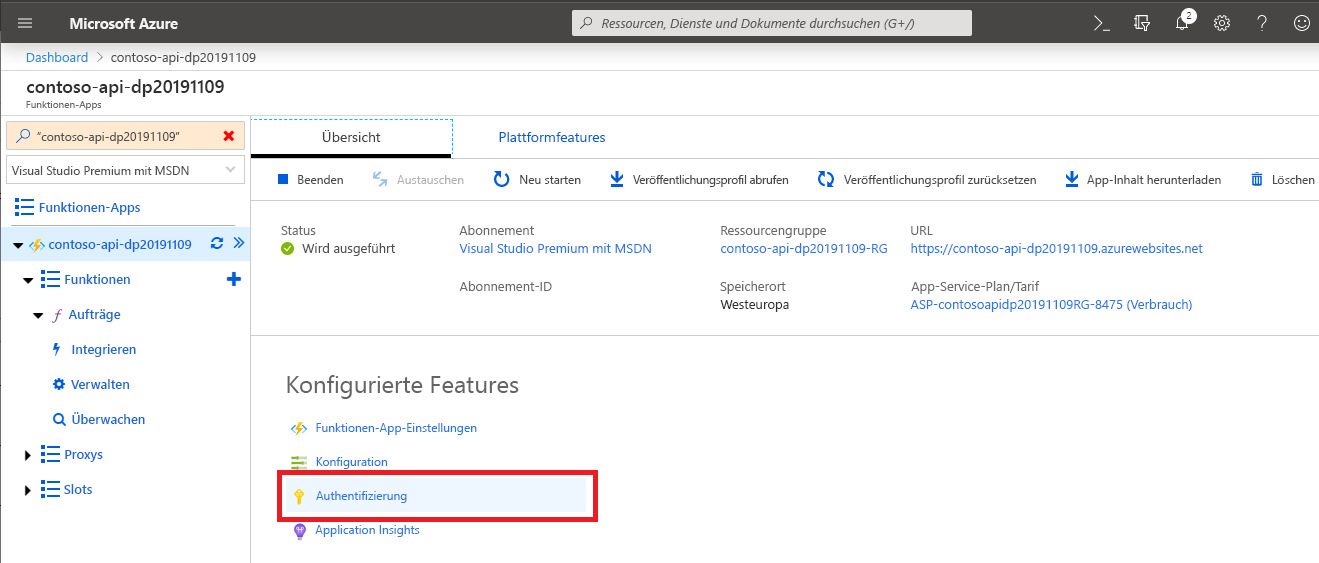Image resolution: width=1319 pixels, height=563 pixels.
Task: Collapse the contoso-api-dp20191109 tree node
Action: (x=18, y=244)
